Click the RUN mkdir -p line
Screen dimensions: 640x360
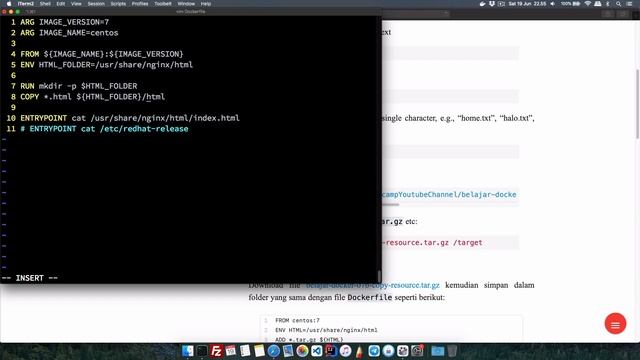tap(79, 86)
